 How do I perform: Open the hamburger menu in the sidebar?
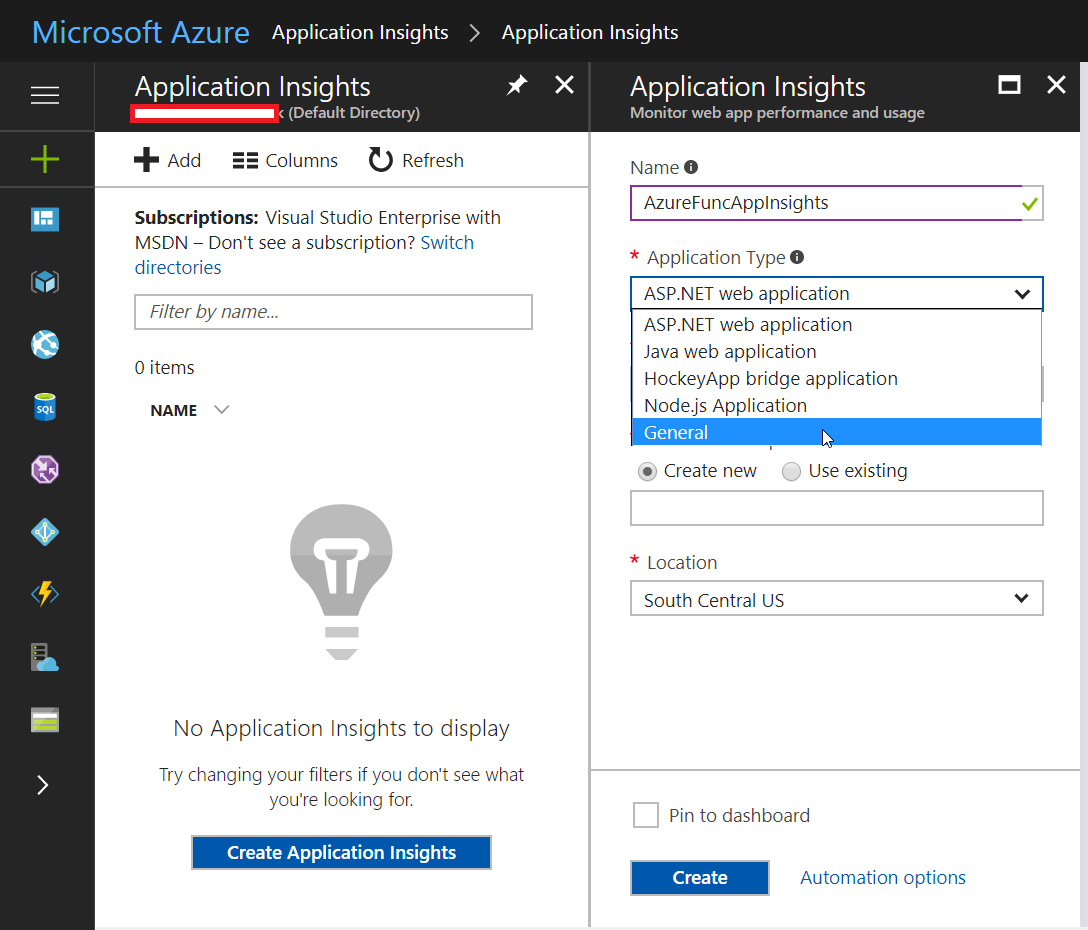click(45, 95)
